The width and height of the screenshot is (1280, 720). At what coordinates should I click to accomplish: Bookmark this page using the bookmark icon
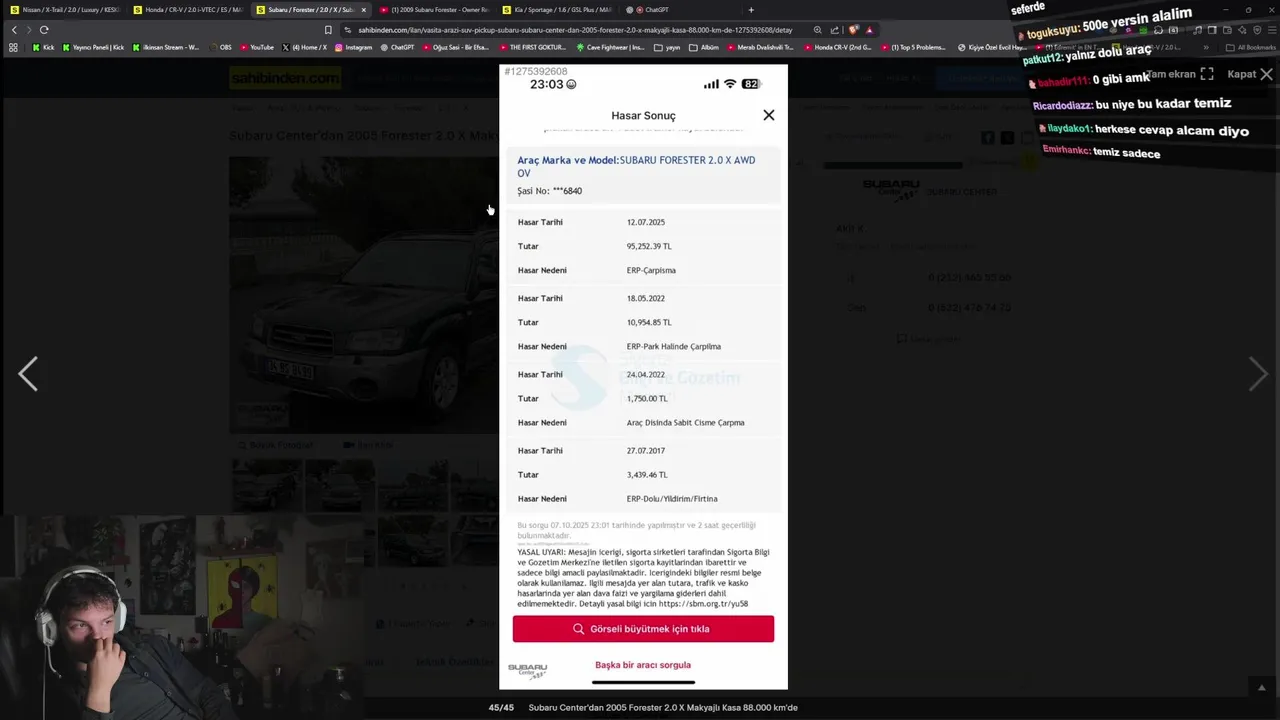328,30
